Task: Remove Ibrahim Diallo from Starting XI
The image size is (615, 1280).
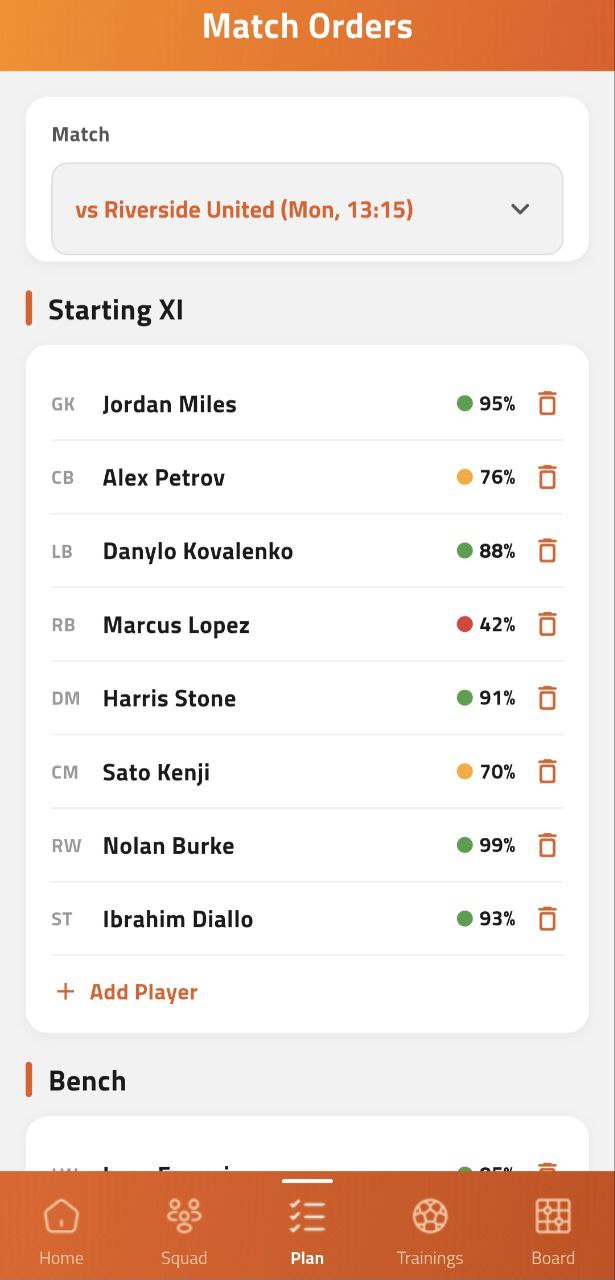Action: [x=547, y=919]
